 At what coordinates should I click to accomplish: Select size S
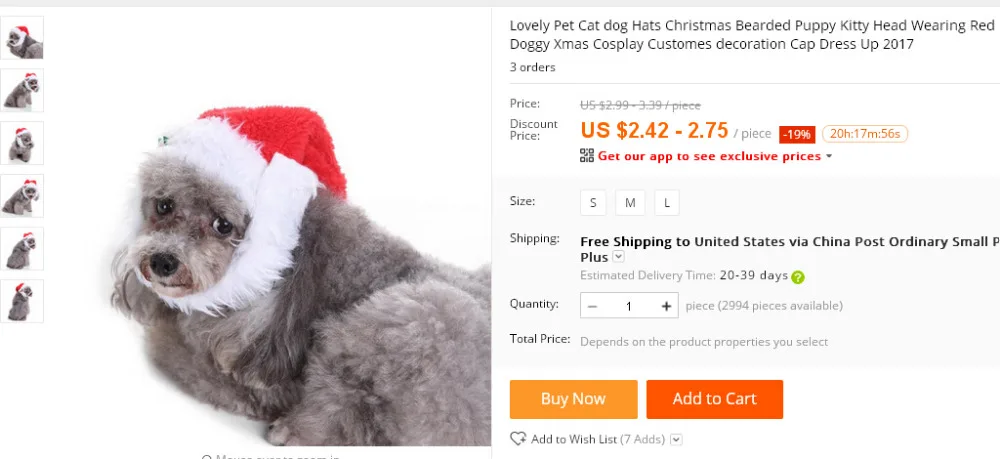pos(593,203)
